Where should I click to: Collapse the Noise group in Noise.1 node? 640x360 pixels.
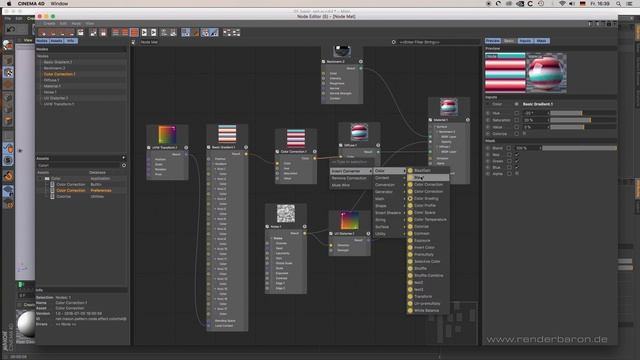(x=272, y=238)
